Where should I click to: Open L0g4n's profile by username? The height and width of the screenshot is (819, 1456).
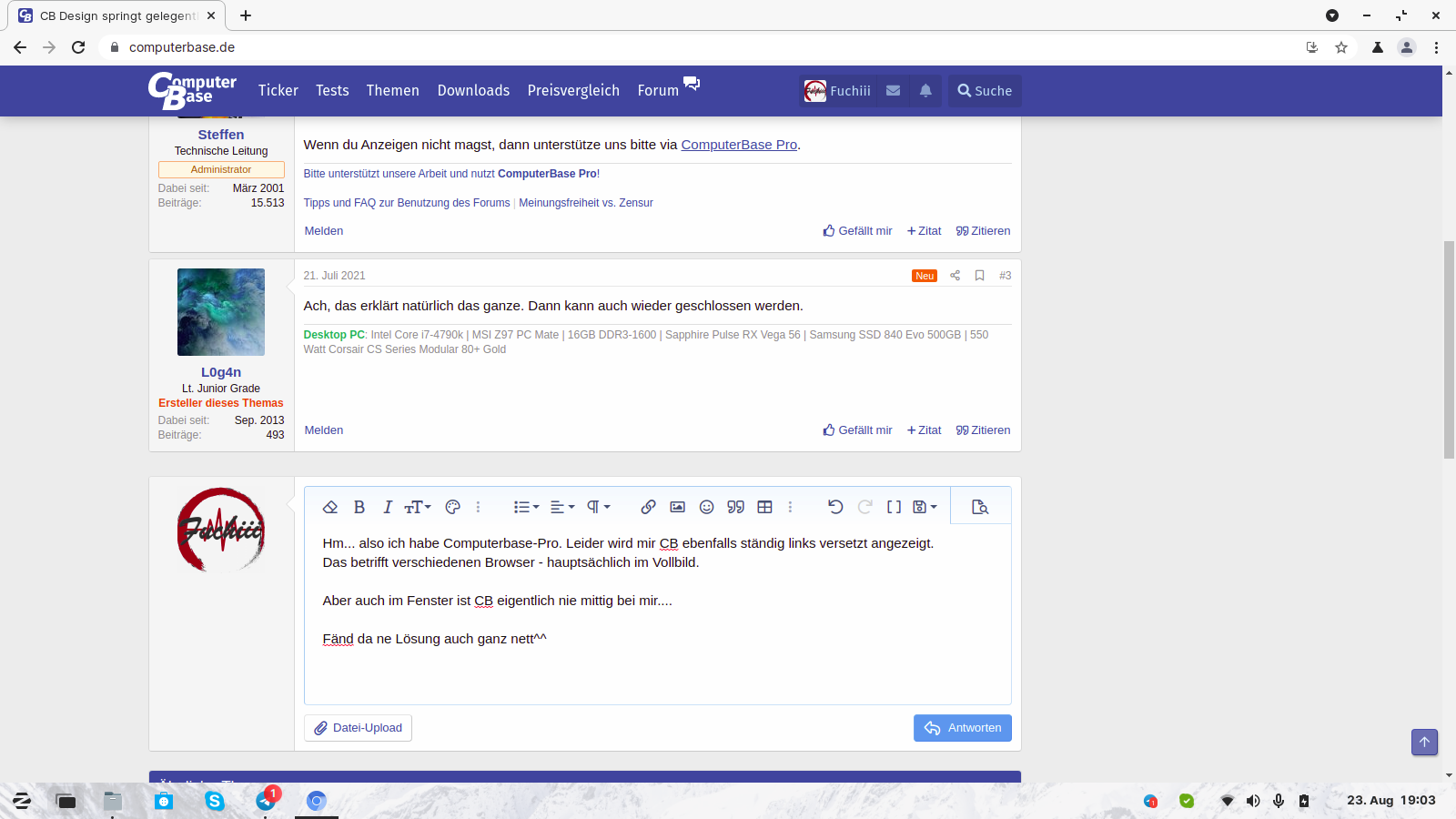pos(221,372)
